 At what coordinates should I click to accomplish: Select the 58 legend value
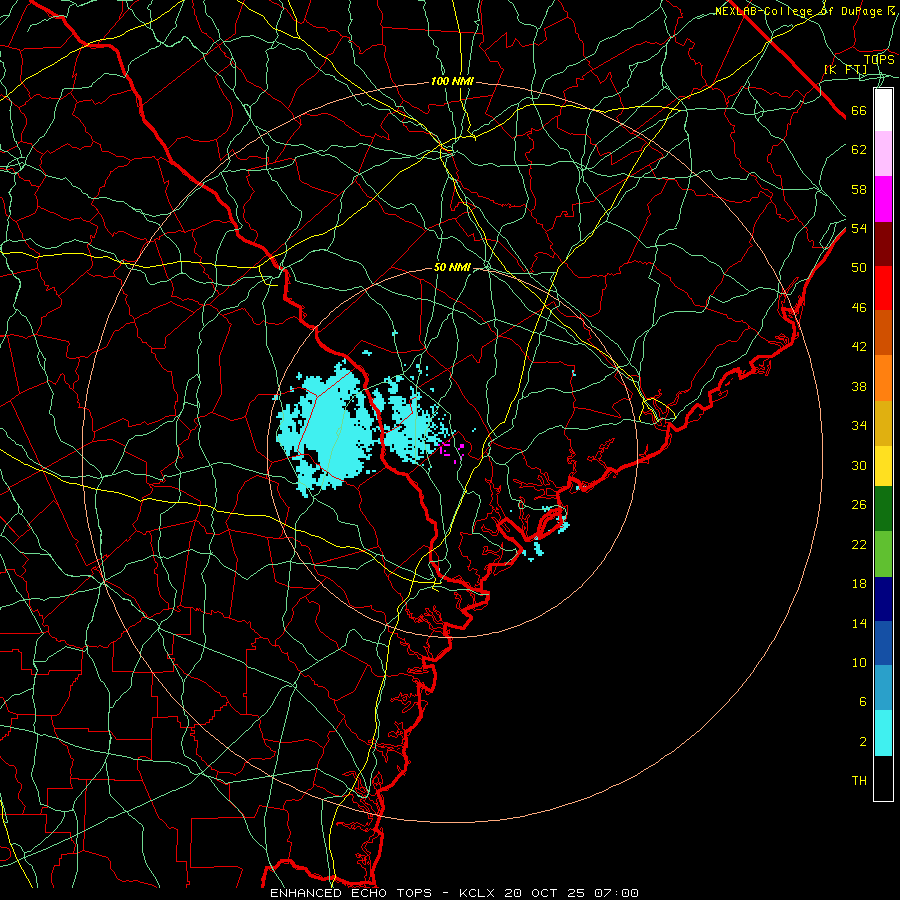[859, 189]
